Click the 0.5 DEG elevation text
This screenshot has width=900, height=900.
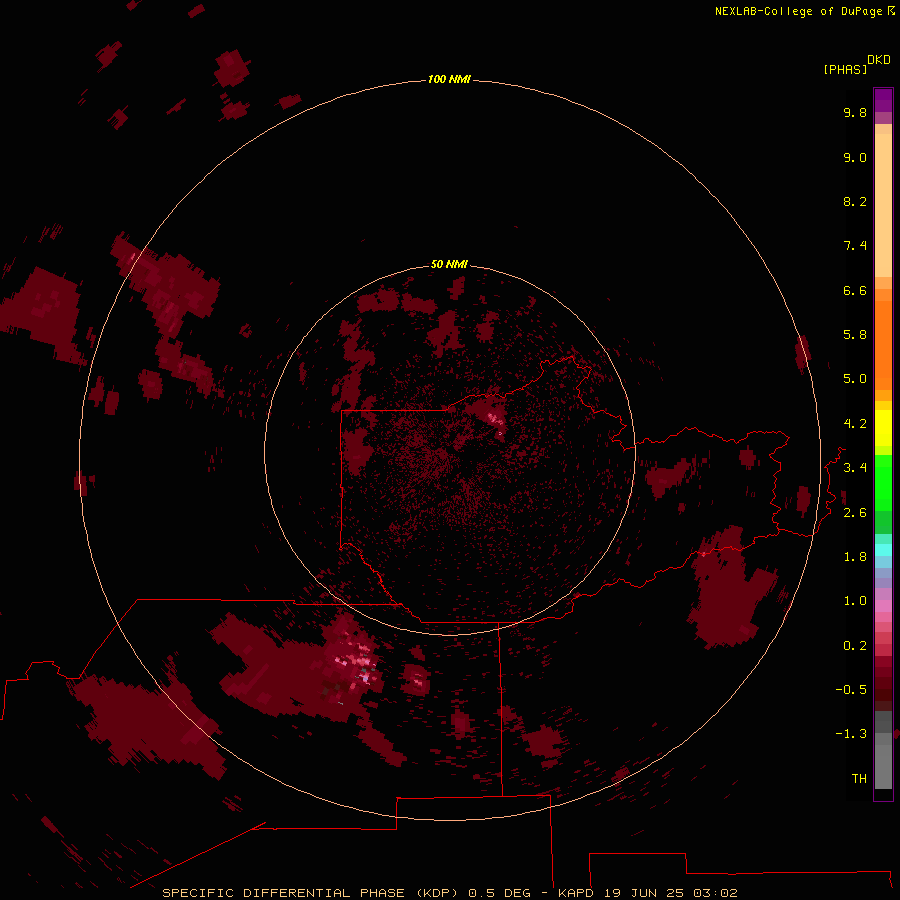coord(498,893)
